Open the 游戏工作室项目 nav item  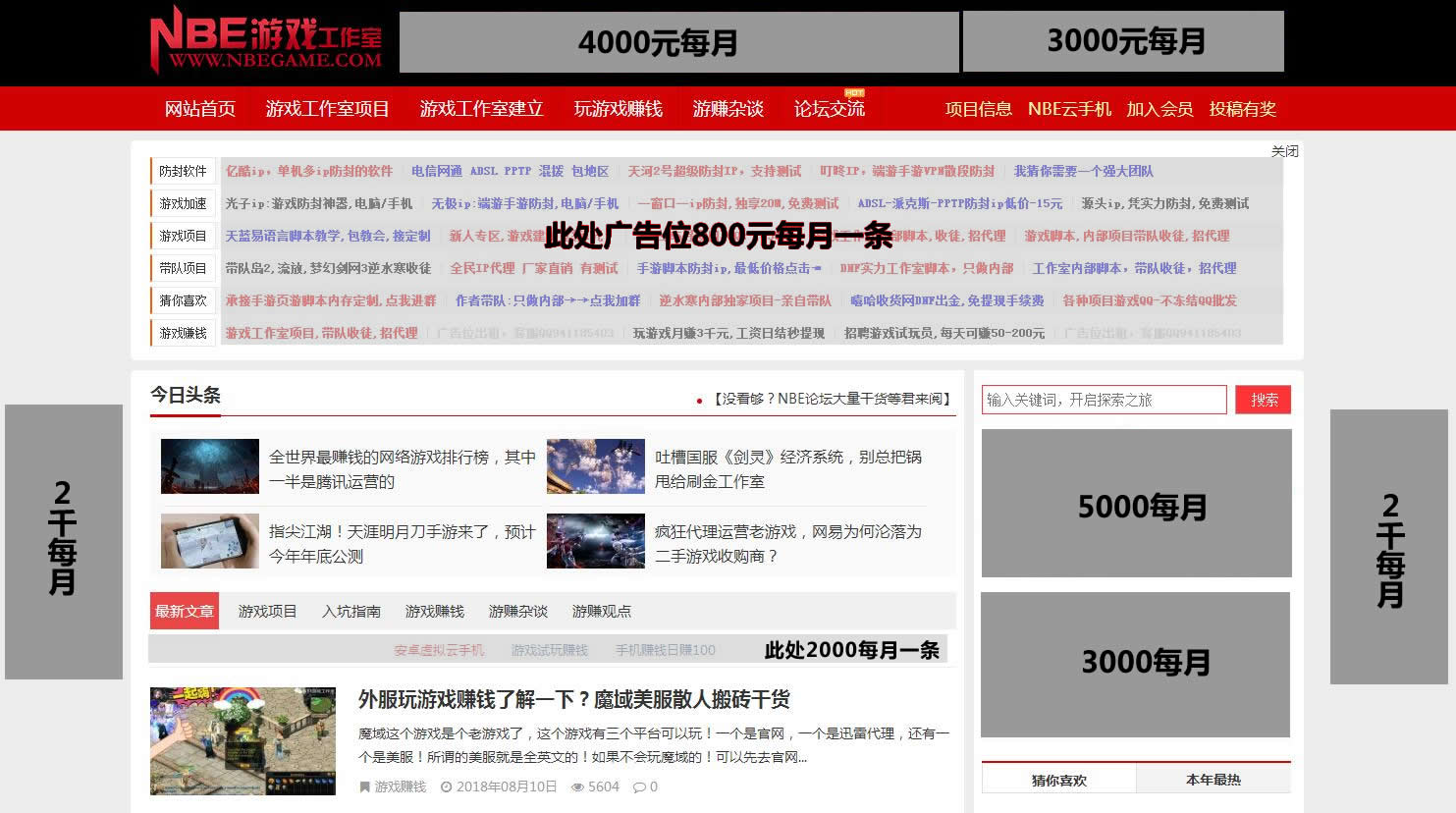(x=327, y=109)
